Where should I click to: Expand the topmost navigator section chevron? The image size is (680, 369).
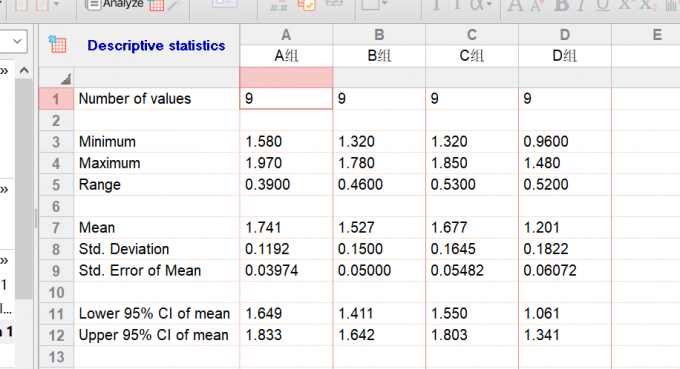click(x=4, y=71)
